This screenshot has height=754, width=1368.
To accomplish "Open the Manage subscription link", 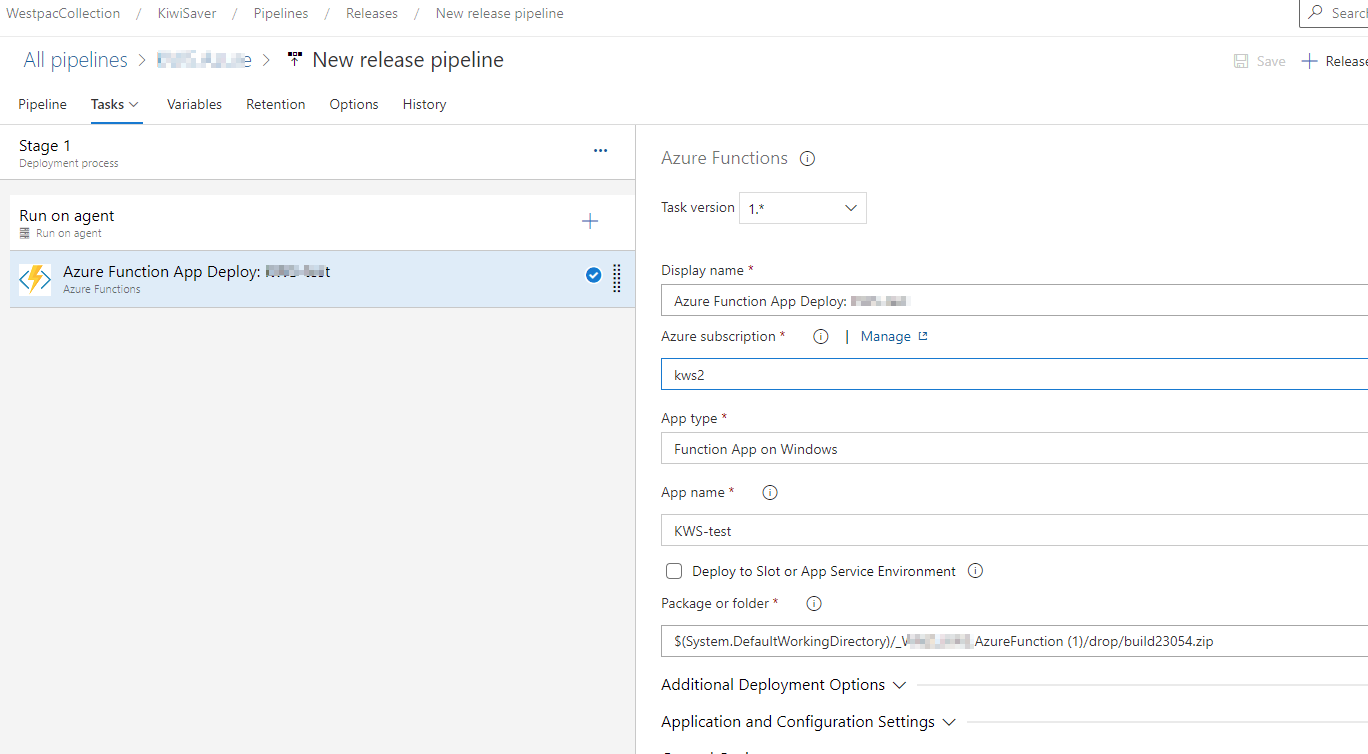I will pyautogui.click(x=886, y=336).
